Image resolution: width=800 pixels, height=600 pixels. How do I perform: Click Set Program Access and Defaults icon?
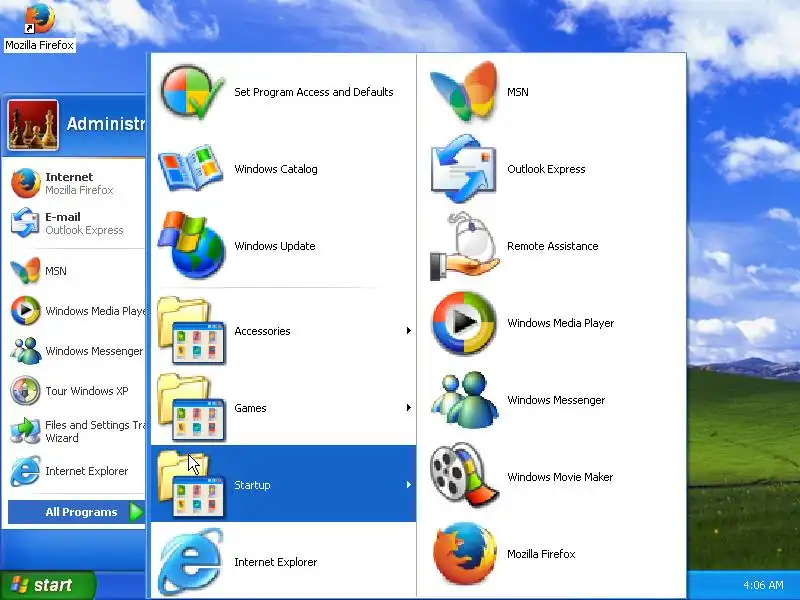(x=191, y=92)
